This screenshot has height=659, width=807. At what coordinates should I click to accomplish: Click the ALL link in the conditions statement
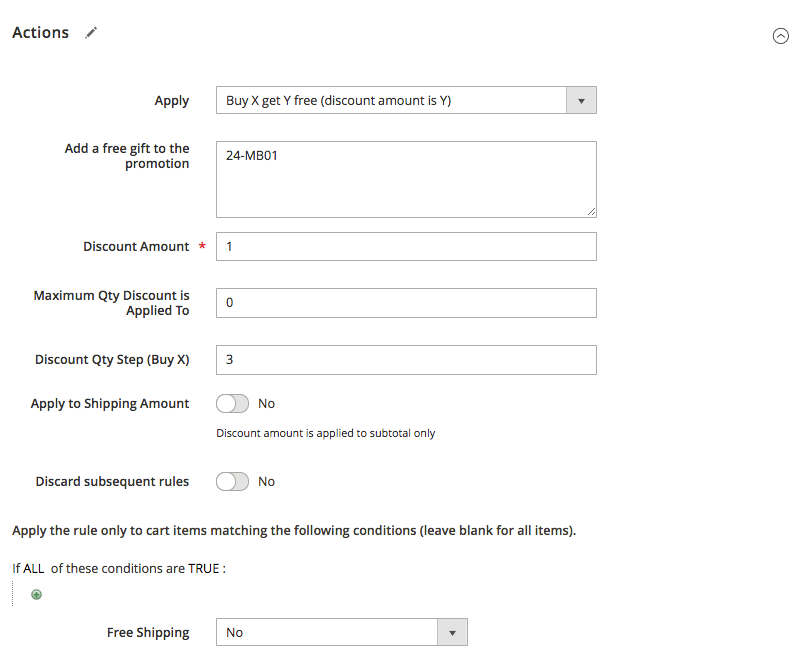[35, 568]
